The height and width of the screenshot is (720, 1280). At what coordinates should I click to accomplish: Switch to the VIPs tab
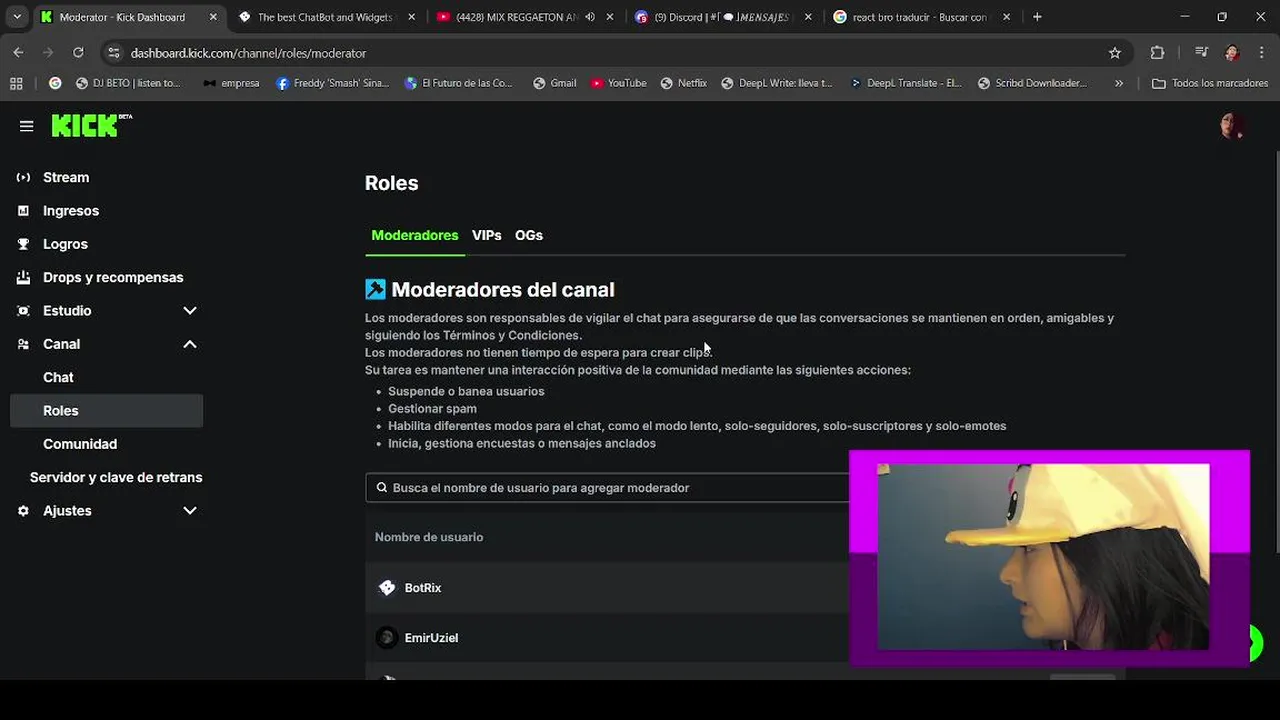[487, 235]
